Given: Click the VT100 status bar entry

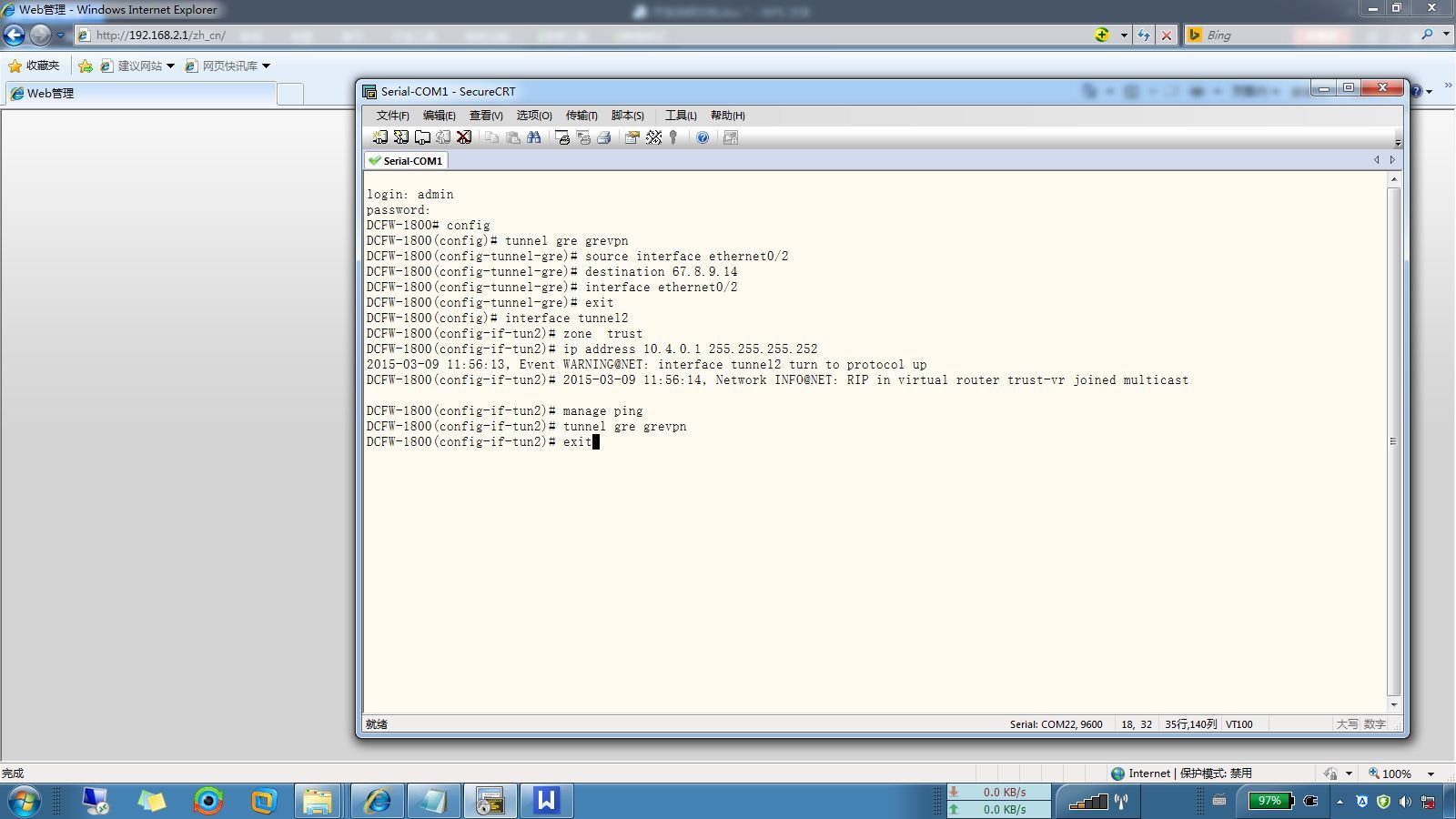Looking at the screenshot, I should 1239,724.
